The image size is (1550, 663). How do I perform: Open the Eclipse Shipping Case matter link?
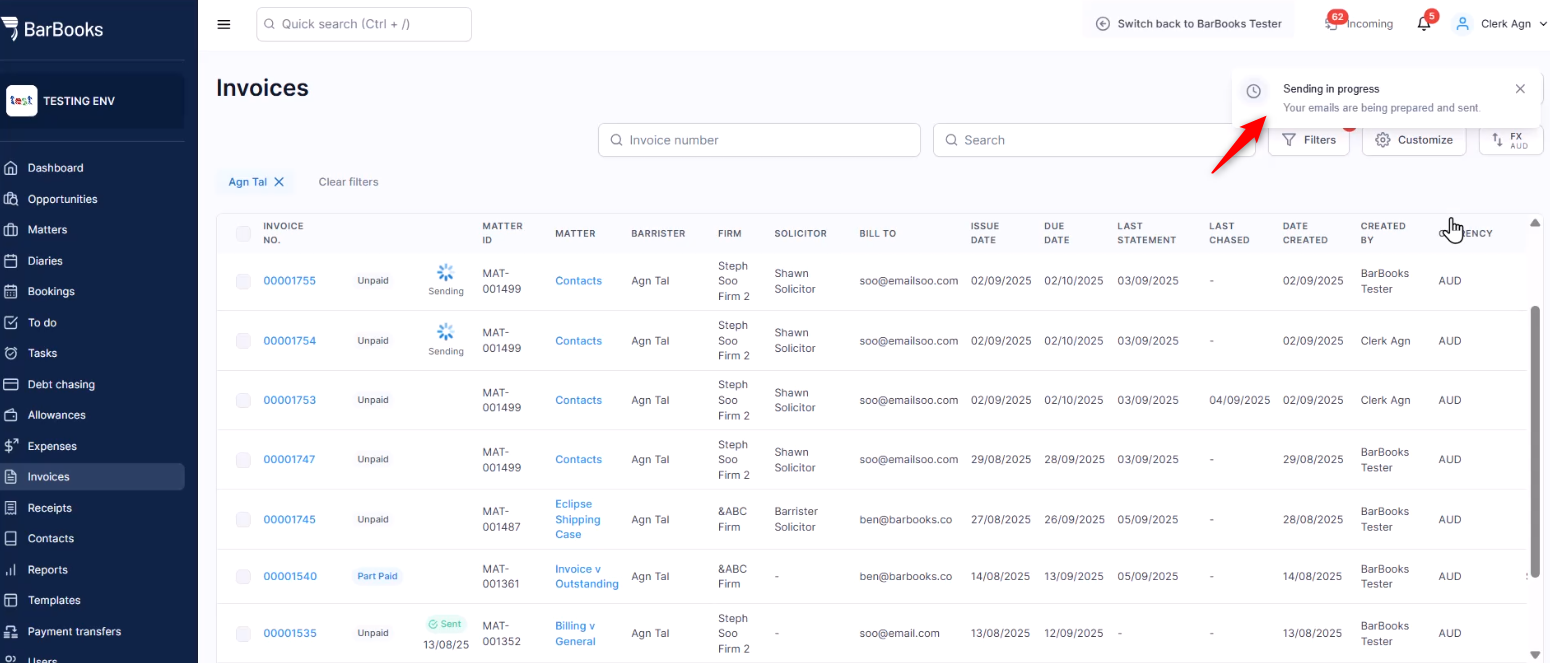click(578, 519)
